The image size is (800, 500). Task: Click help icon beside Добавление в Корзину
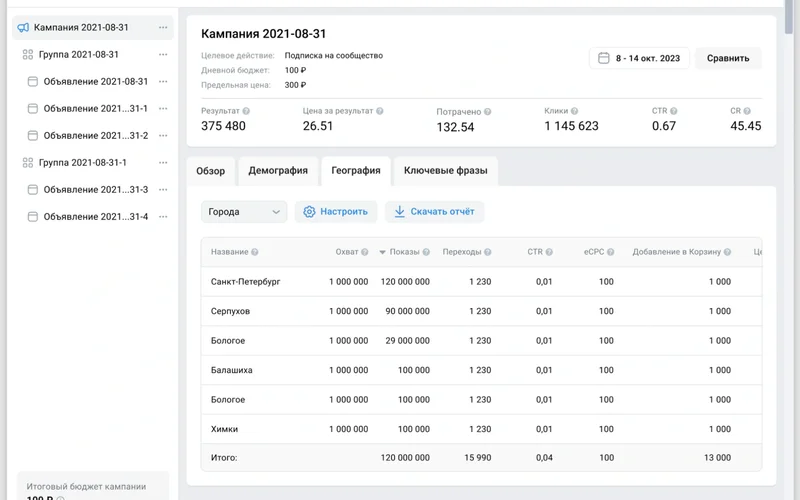pos(728,252)
